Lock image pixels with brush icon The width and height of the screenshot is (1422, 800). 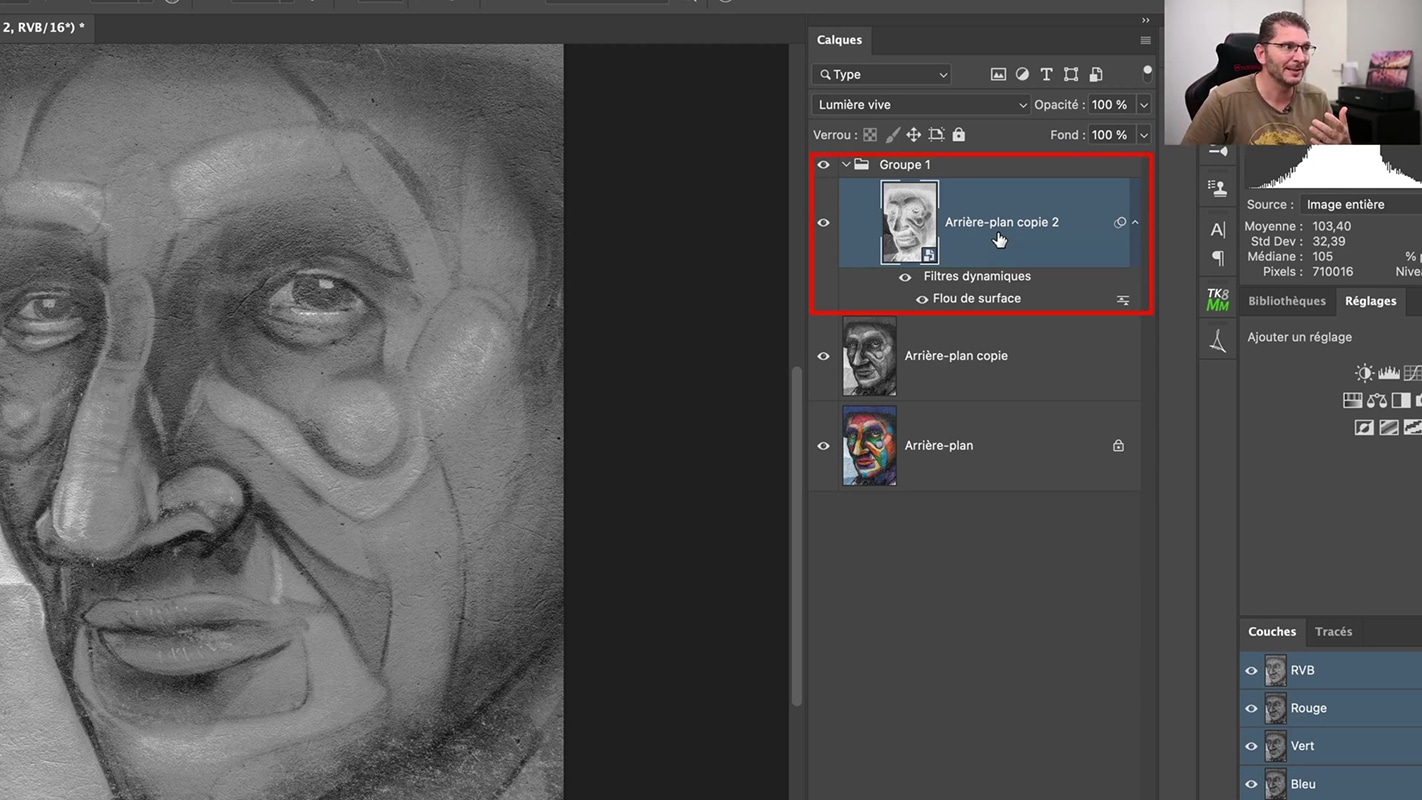892,135
